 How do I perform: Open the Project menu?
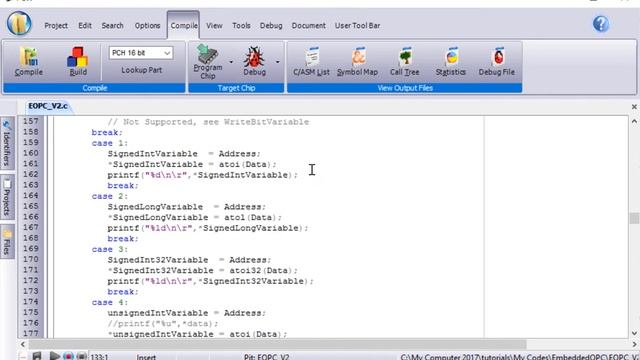(56, 25)
